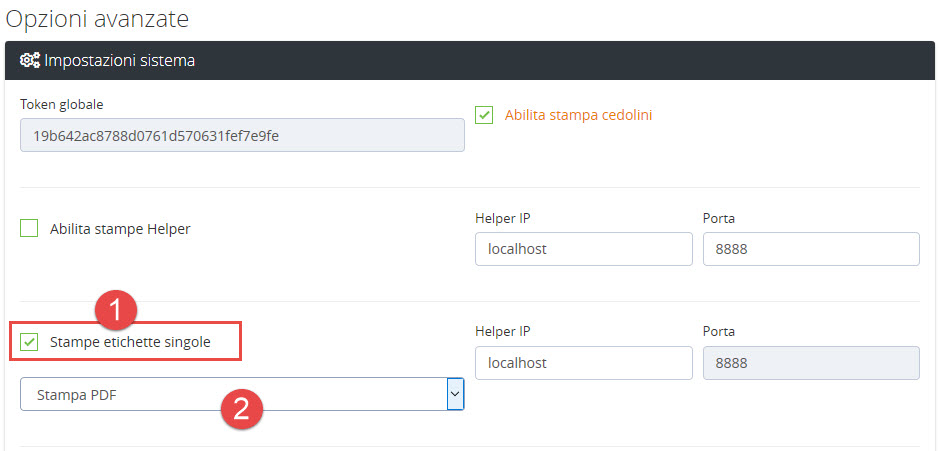Enable the Abilita stampe Helper checkbox
939x451 pixels.
point(29,229)
